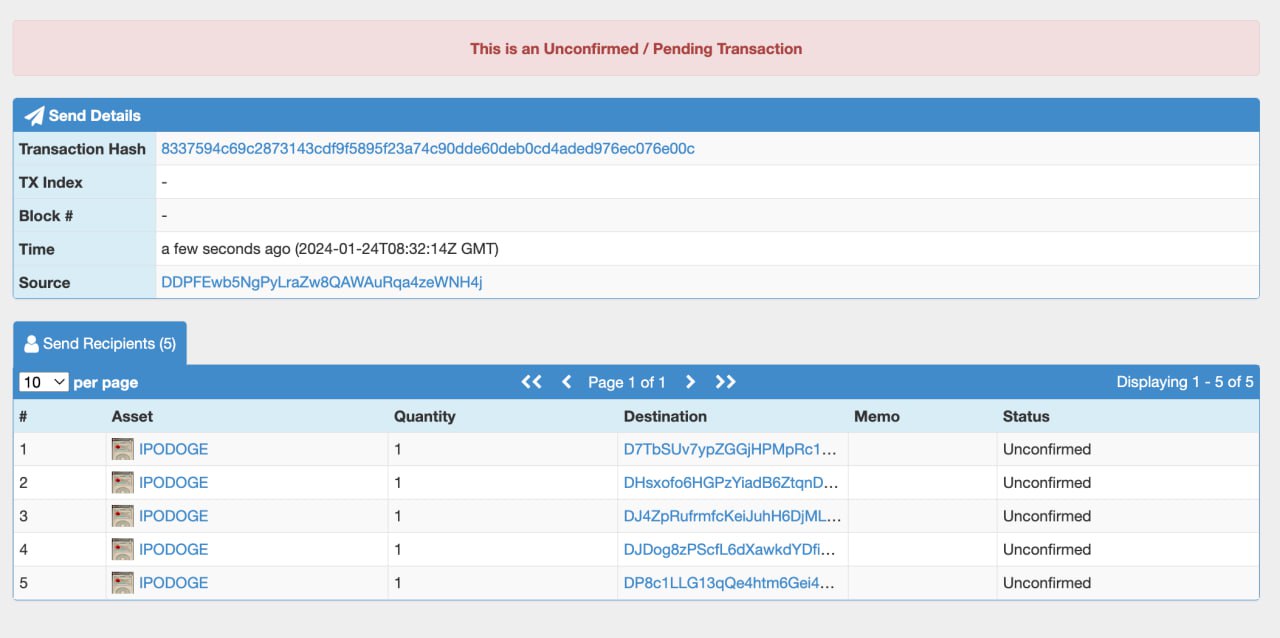Click IPODOGE asset thumbnail in row 3
This screenshot has width=1280, height=638.
[122, 516]
